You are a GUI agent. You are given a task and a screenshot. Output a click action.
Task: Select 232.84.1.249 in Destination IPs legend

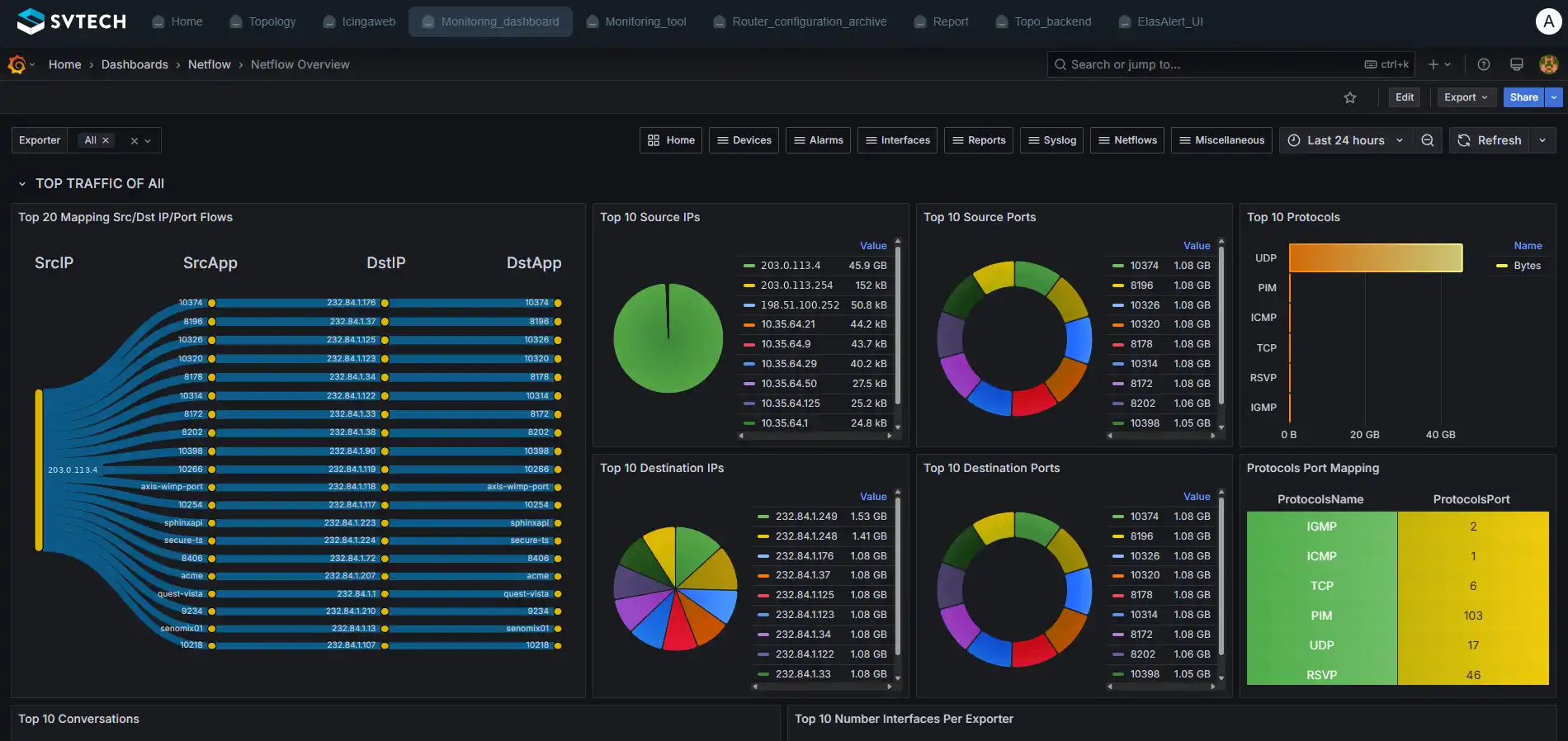pyautogui.click(x=805, y=517)
